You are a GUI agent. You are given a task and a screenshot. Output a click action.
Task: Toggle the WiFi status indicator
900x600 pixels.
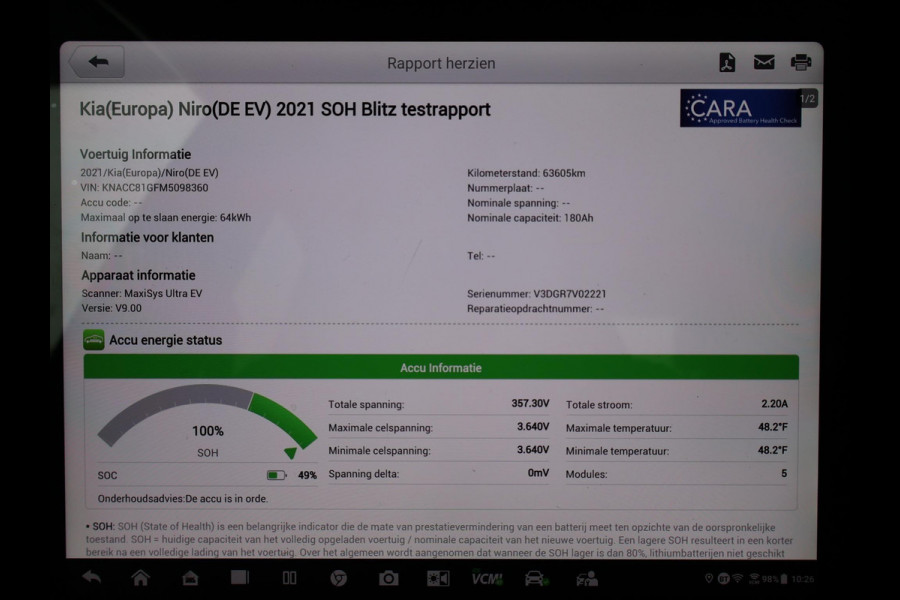[737, 579]
